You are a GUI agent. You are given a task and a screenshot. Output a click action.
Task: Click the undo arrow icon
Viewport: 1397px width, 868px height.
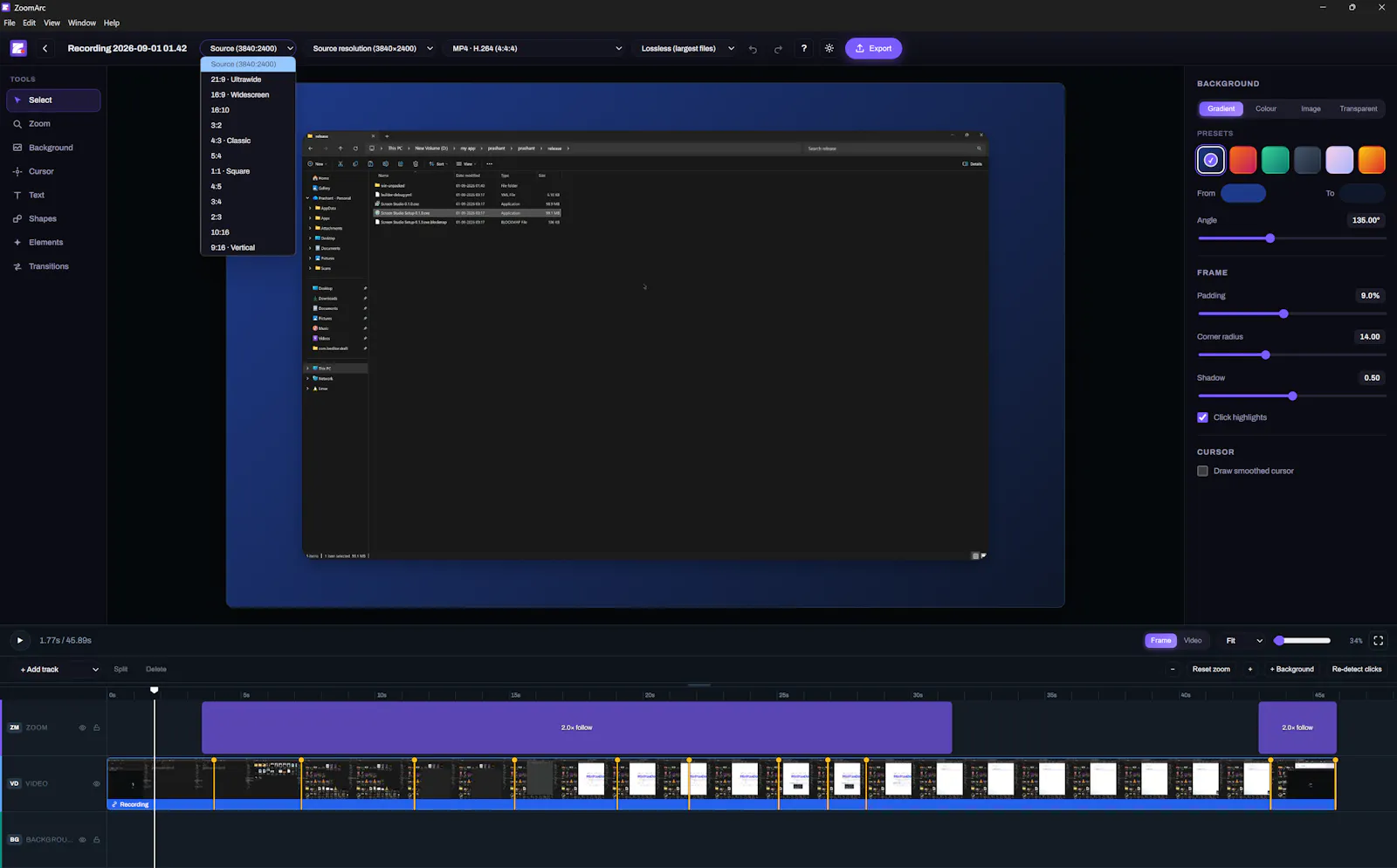click(753, 49)
